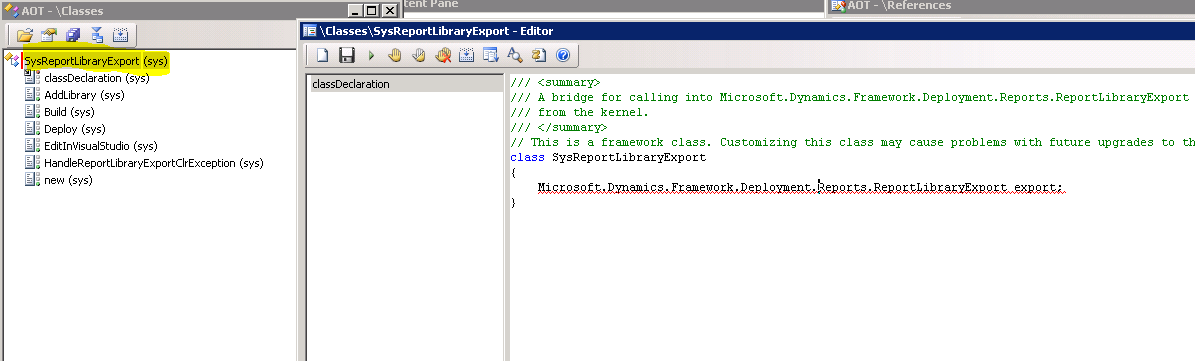1195x361 pixels.
Task: Compile from the AOT \Classes toolbar
Action: click(x=120, y=35)
